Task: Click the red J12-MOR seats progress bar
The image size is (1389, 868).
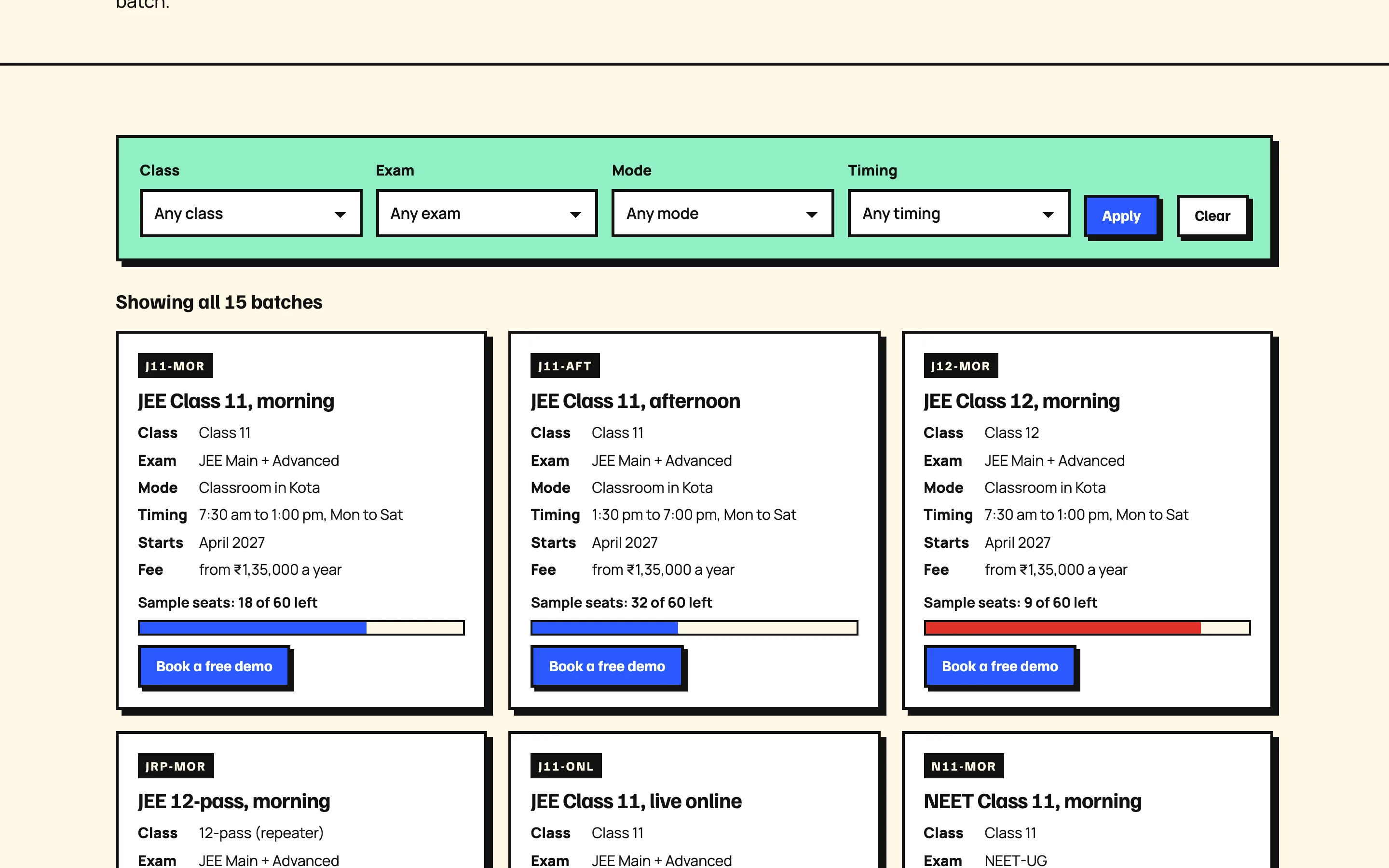Action: click(x=1087, y=627)
